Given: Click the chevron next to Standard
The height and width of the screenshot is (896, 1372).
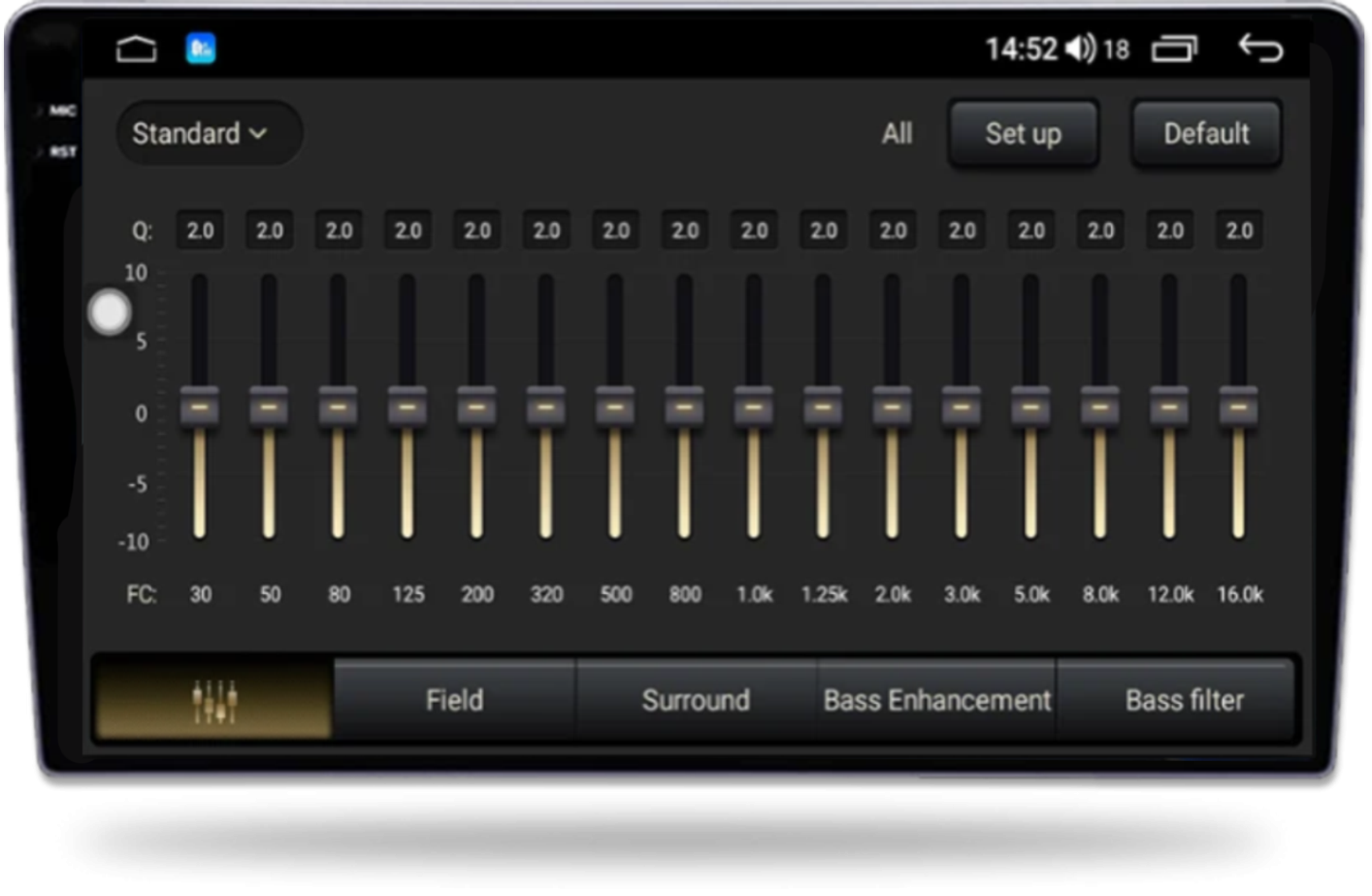Looking at the screenshot, I should coord(258,134).
